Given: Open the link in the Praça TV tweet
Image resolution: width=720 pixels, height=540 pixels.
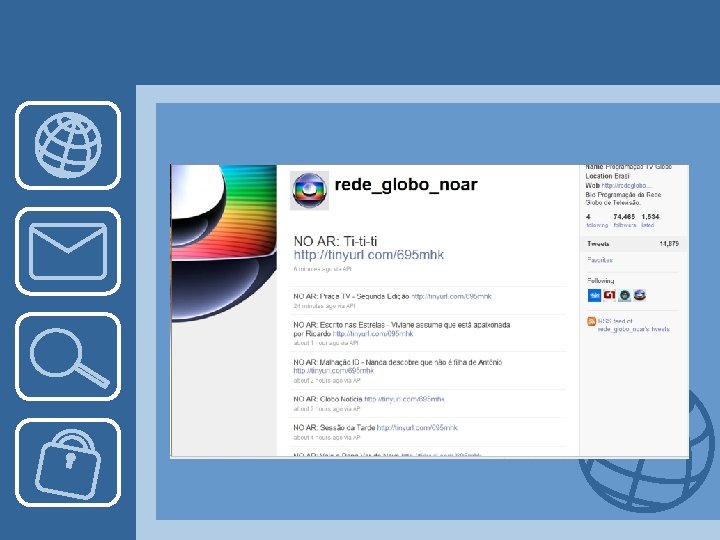Looking at the screenshot, I should (x=451, y=297).
